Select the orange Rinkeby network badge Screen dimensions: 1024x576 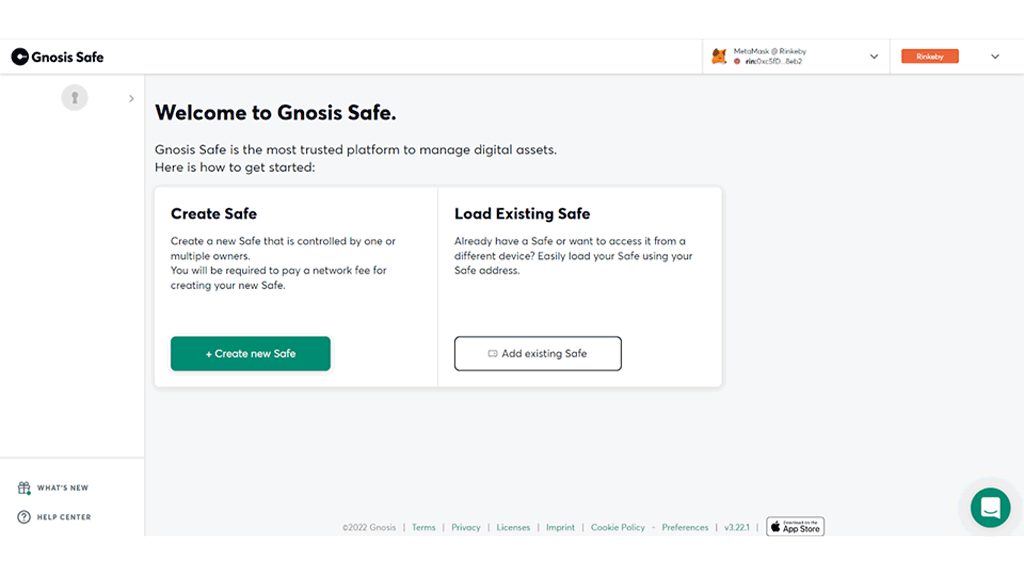pyautogui.click(x=930, y=57)
